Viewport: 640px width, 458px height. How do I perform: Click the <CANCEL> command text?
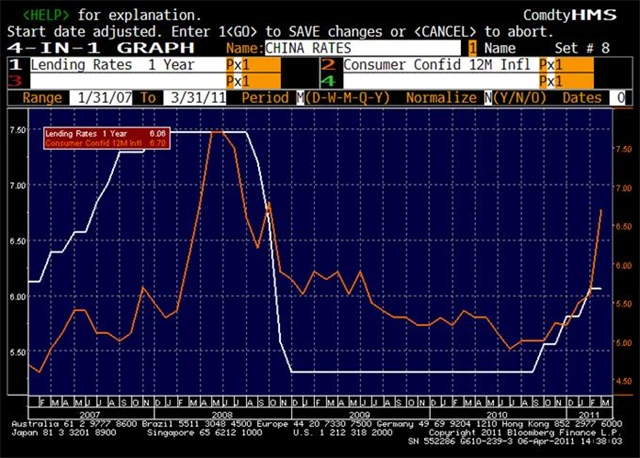[x=445, y=31]
